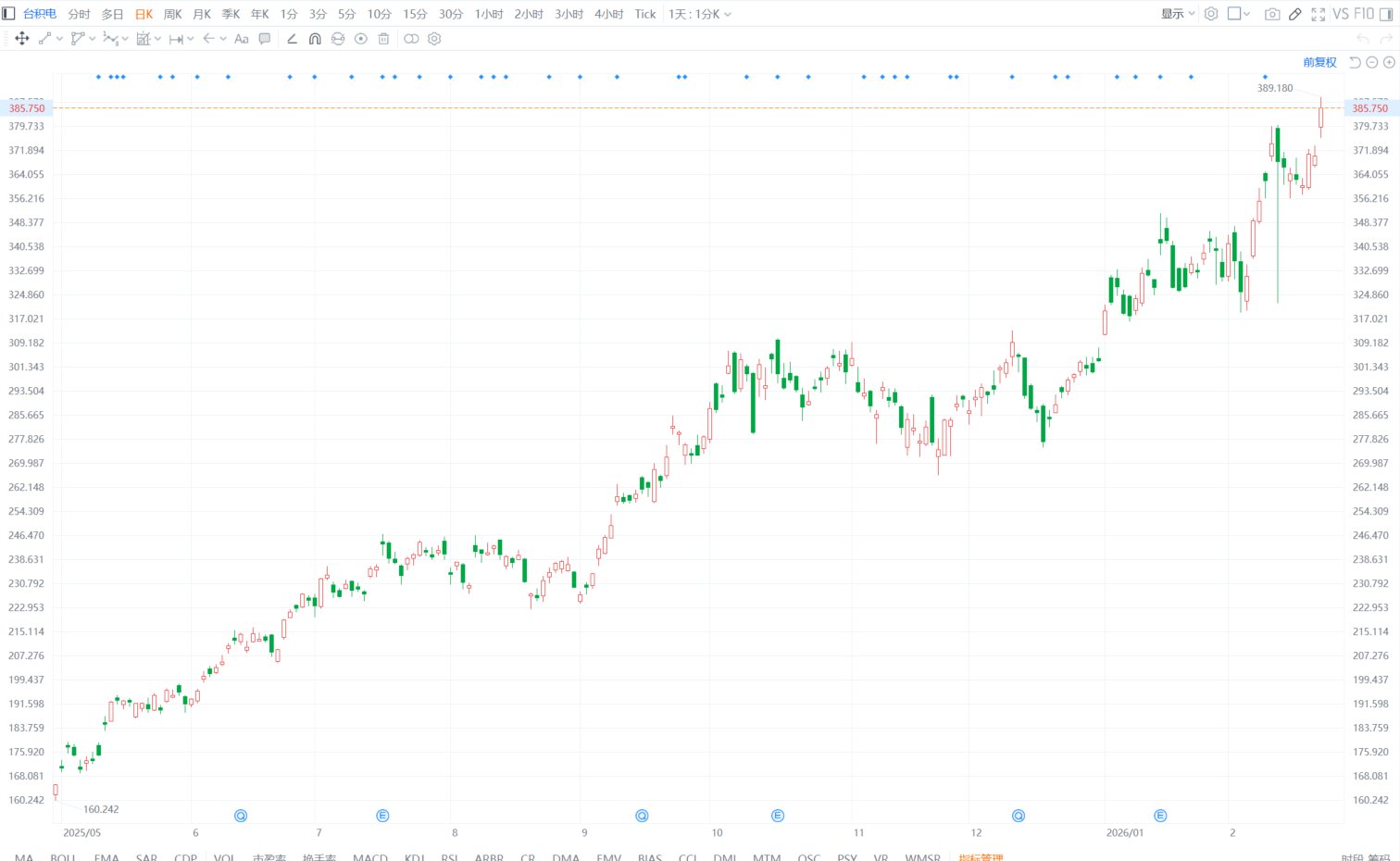
Task: Click the pen drawing icon
Action: 1295,14
